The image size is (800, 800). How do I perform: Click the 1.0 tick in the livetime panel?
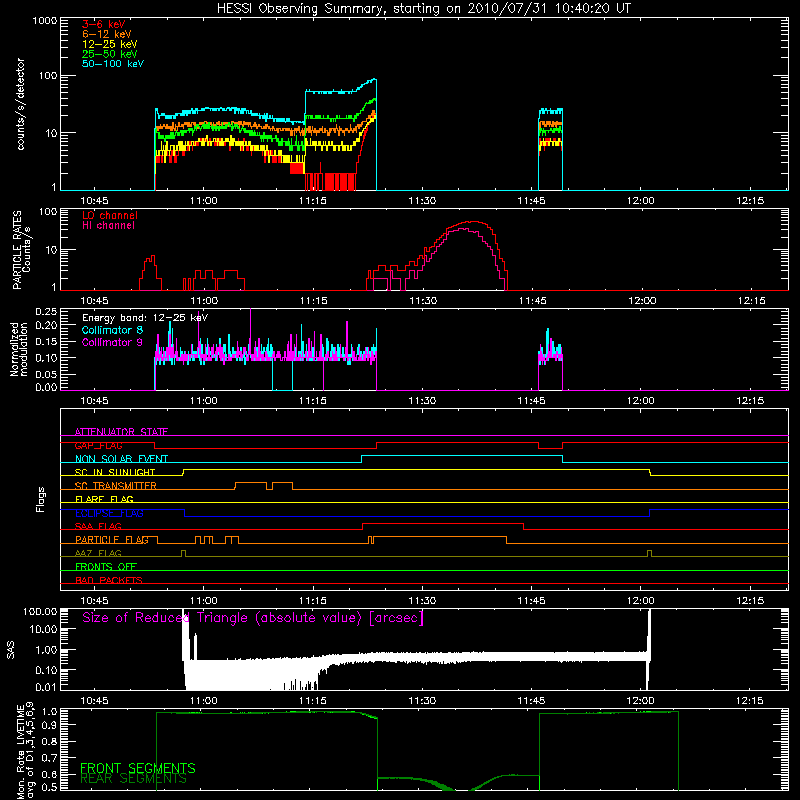click(50, 712)
